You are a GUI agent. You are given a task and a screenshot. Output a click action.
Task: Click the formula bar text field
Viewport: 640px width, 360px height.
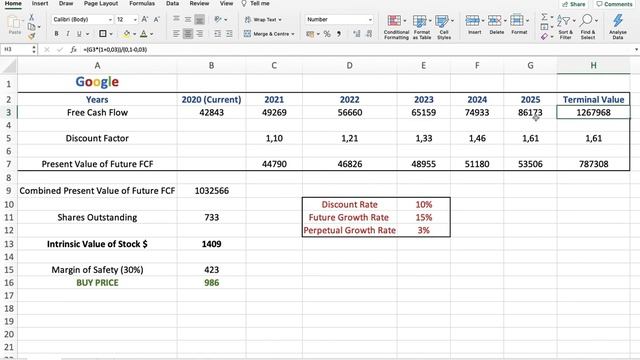355,49
